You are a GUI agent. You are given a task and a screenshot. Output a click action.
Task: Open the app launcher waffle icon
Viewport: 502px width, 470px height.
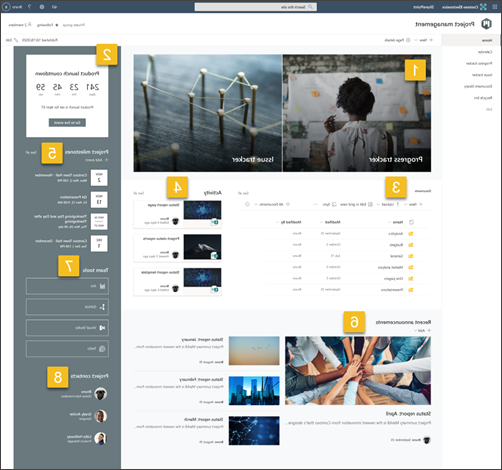pyautogui.click(x=495, y=7)
